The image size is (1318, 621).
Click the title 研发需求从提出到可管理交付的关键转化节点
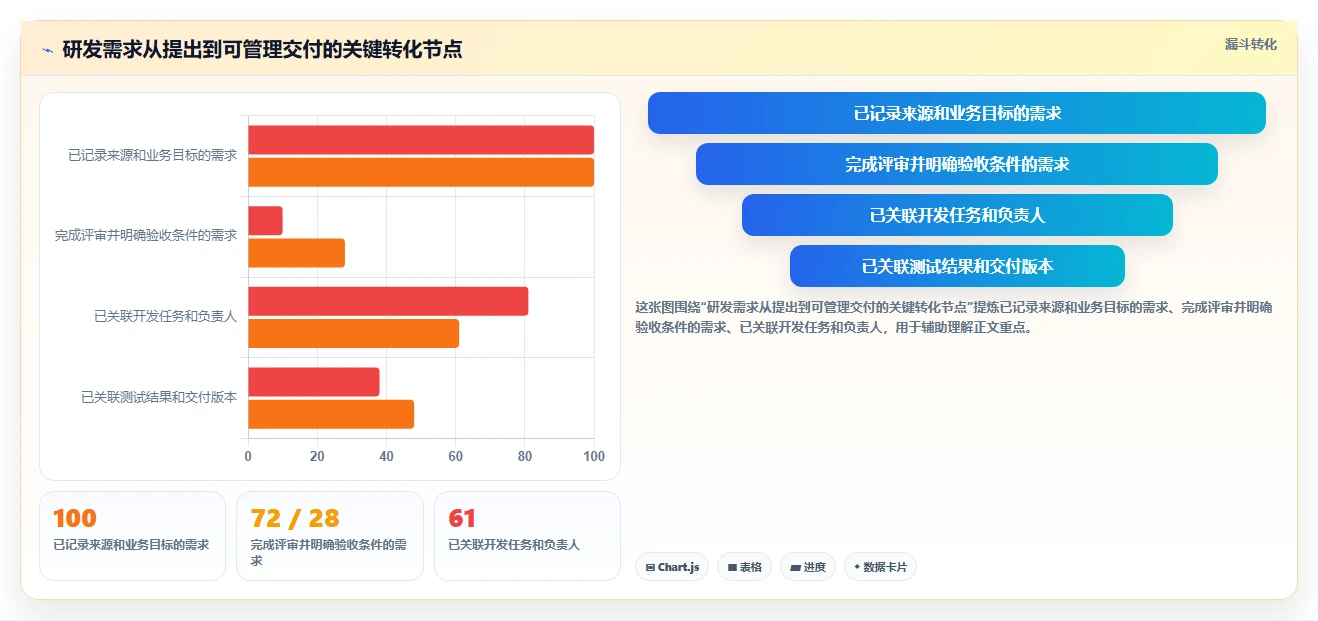[x=262, y=49]
